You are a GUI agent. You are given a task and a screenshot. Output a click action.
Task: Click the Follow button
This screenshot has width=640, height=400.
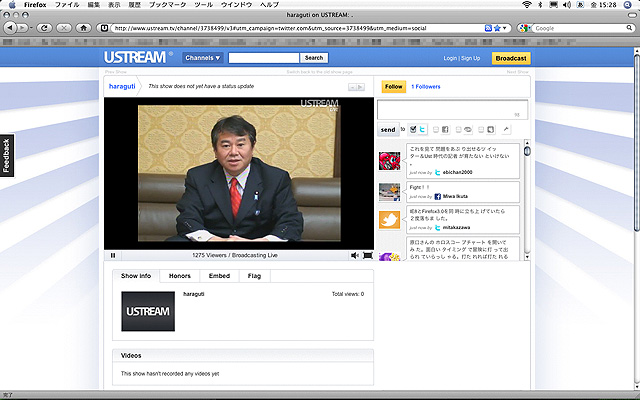pyautogui.click(x=393, y=87)
